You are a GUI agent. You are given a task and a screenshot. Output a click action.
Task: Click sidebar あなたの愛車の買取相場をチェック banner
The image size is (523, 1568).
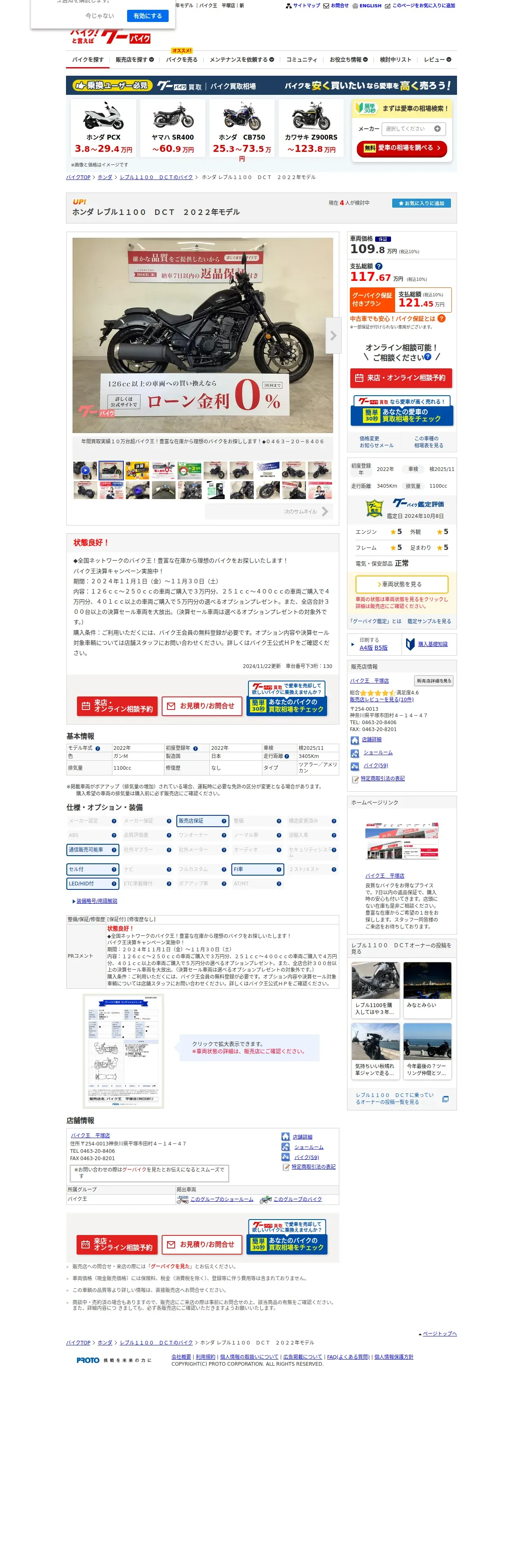[402, 411]
